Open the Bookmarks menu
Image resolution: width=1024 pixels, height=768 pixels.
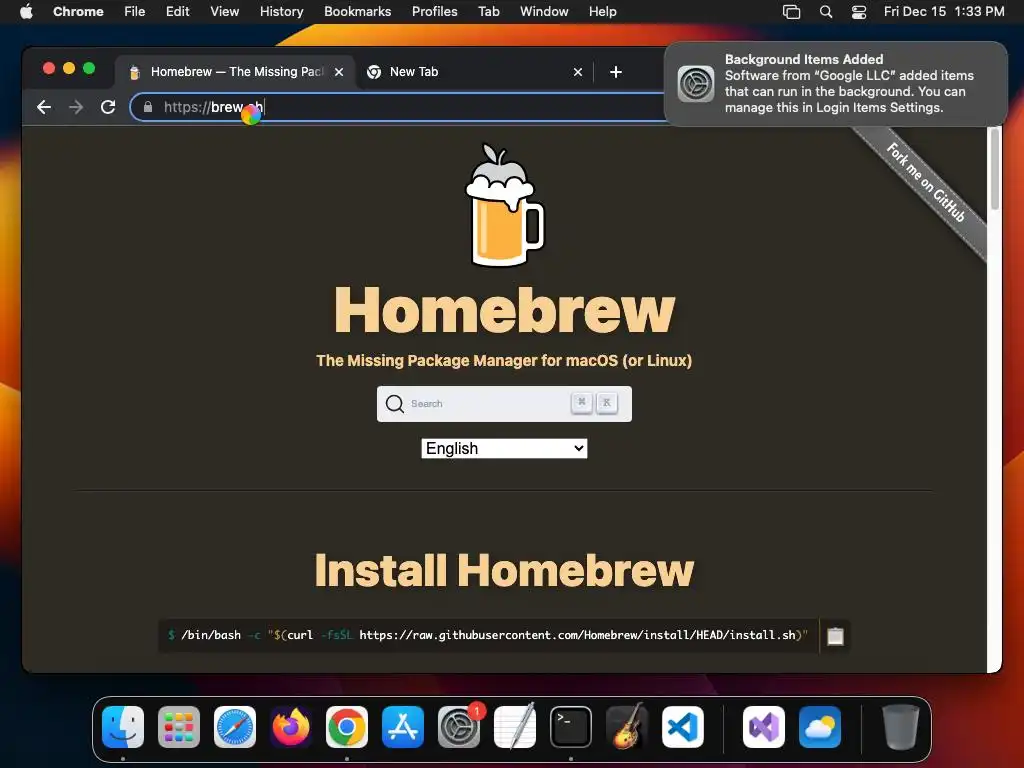[357, 12]
